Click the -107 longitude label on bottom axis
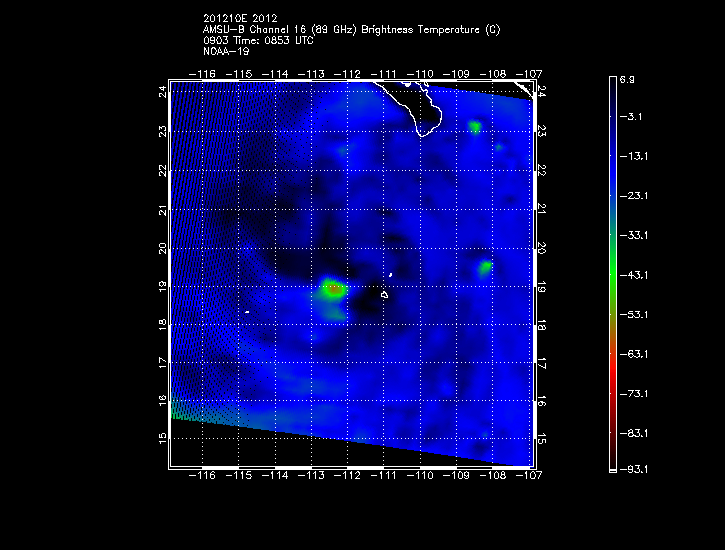Viewport: 725px width, 550px height. pos(529,477)
